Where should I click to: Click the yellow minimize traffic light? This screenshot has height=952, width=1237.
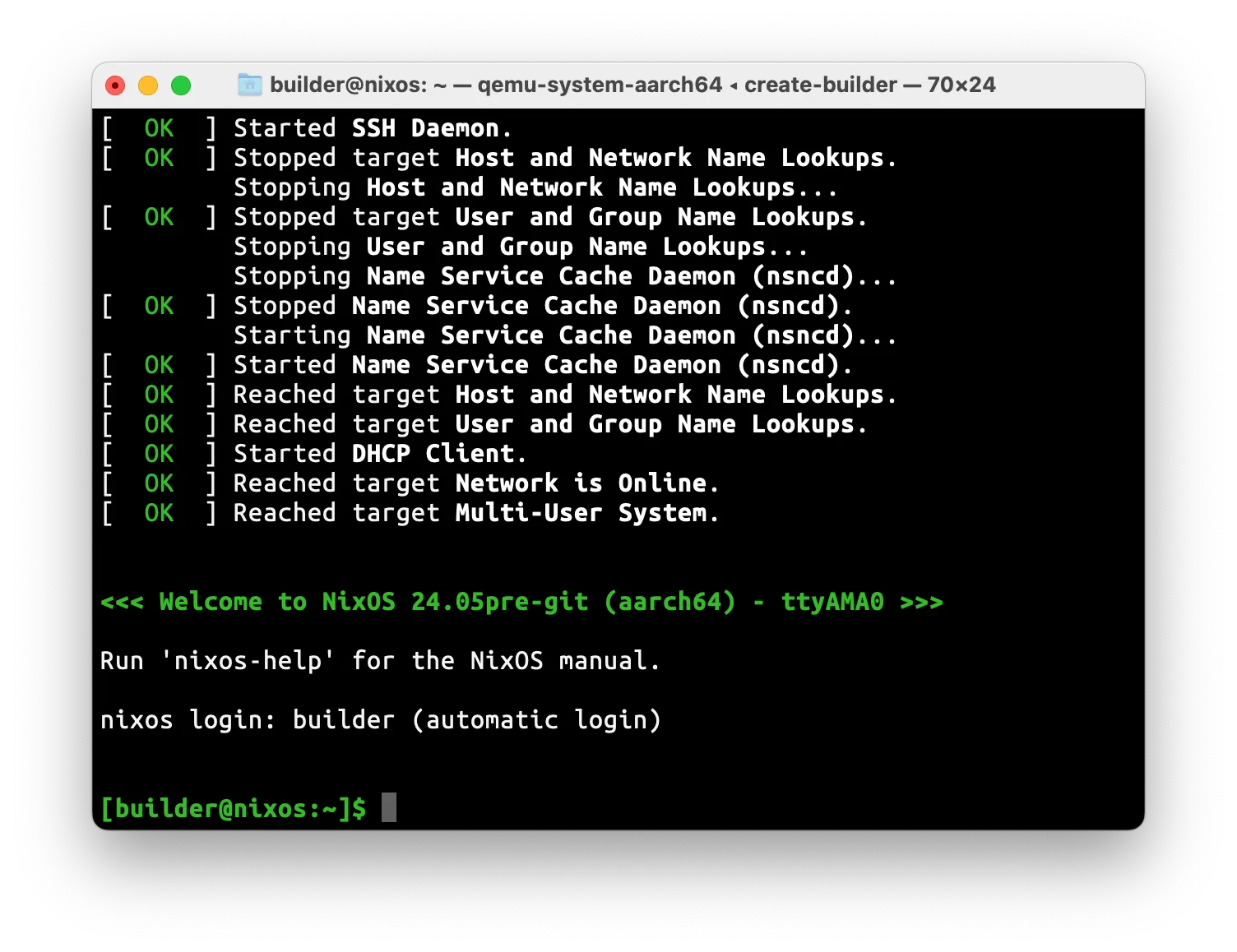coord(148,85)
